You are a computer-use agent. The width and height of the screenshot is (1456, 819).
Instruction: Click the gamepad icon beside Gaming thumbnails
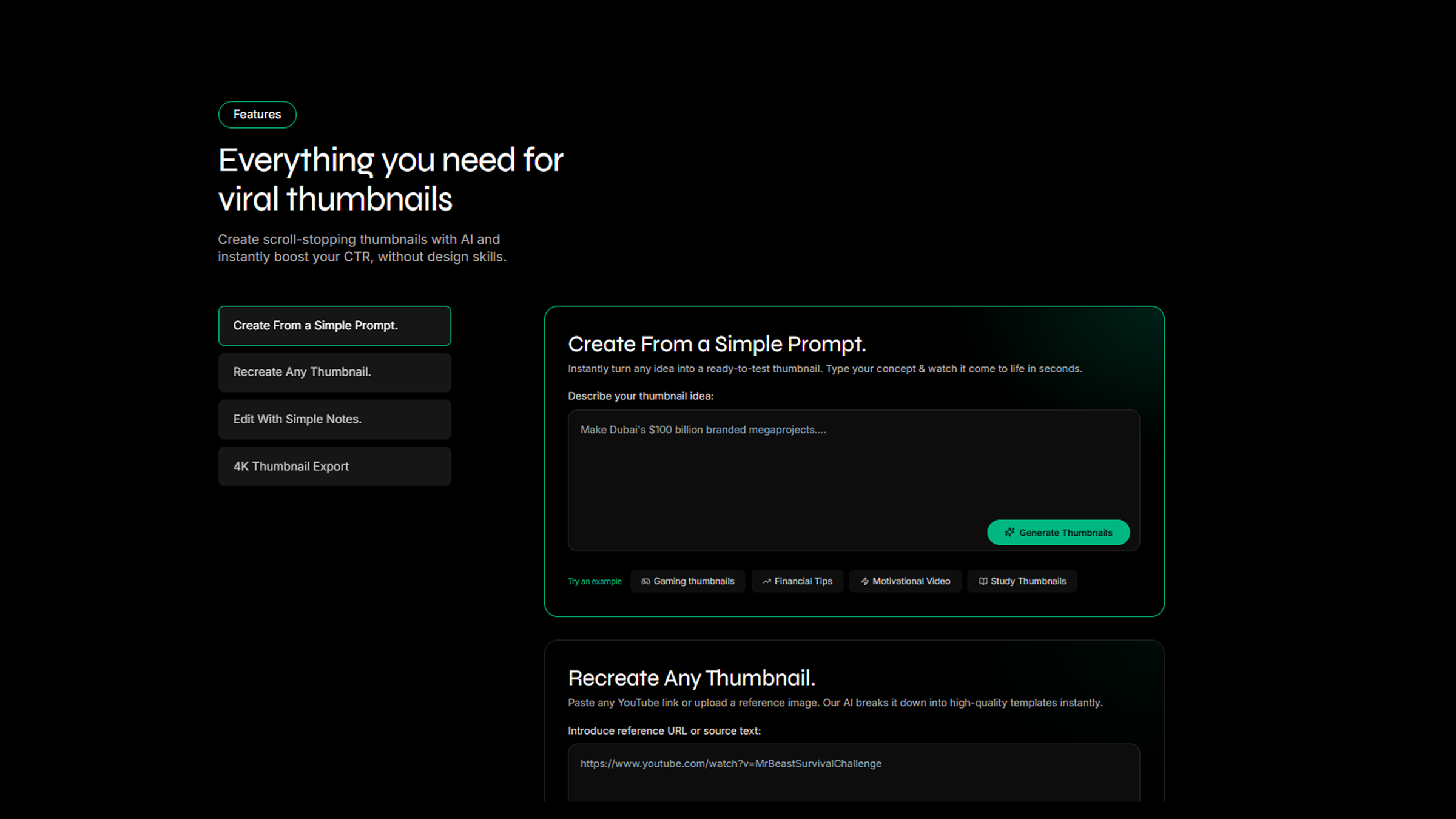(645, 581)
